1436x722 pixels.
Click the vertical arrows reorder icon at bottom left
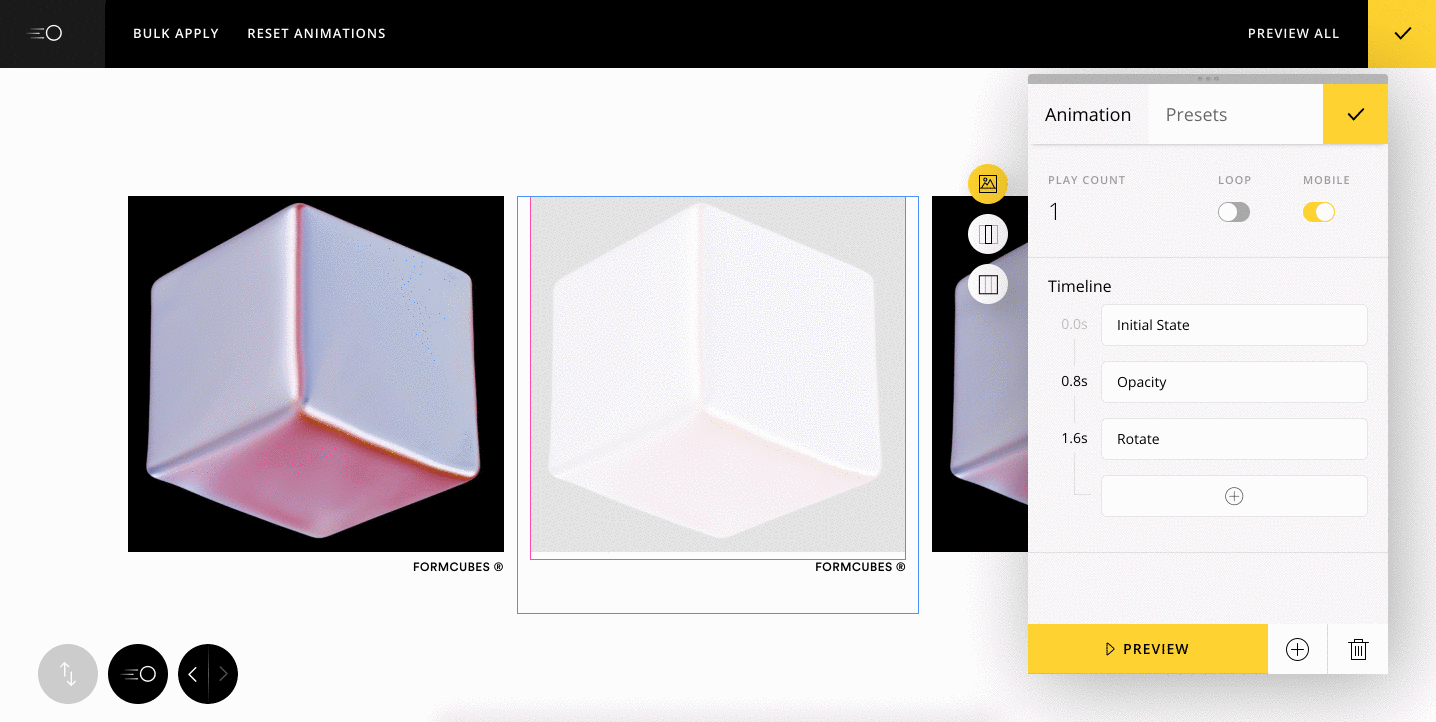67,674
